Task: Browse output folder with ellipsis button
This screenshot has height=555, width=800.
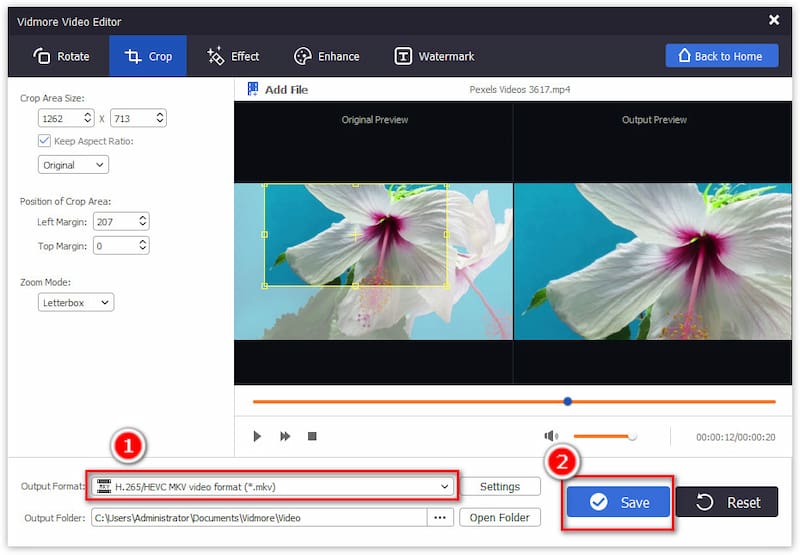Action: click(x=440, y=517)
